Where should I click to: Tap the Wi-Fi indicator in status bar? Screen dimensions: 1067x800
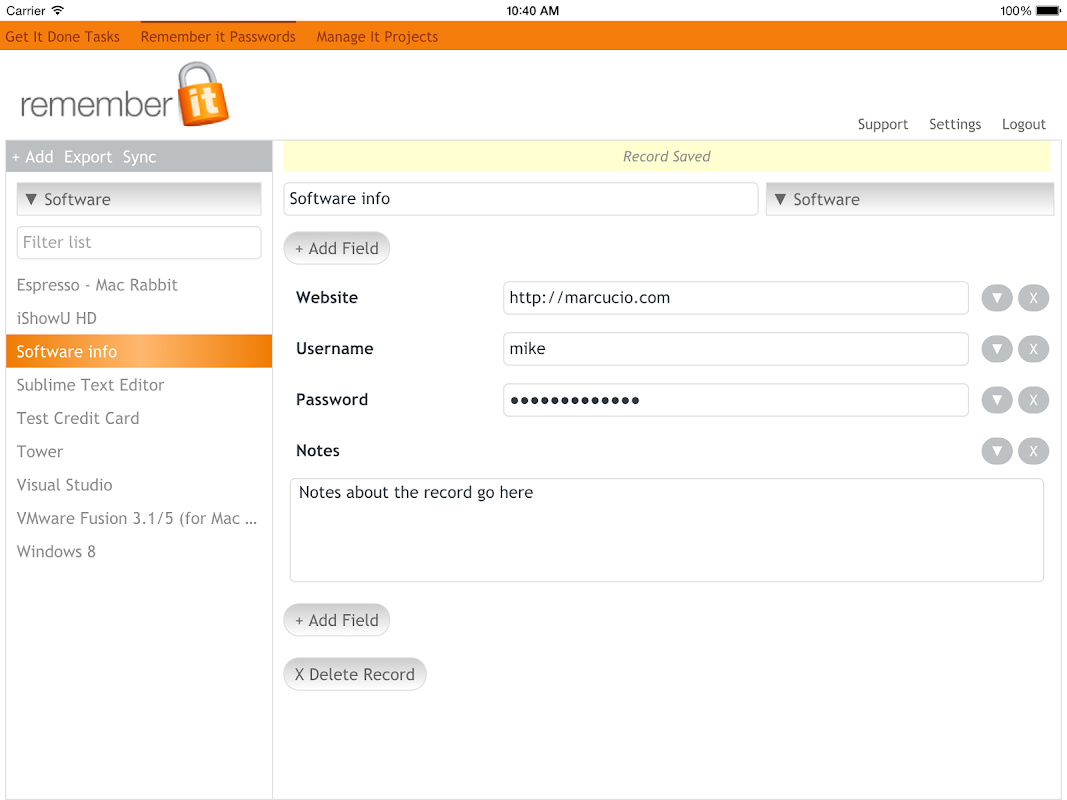click(x=58, y=10)
